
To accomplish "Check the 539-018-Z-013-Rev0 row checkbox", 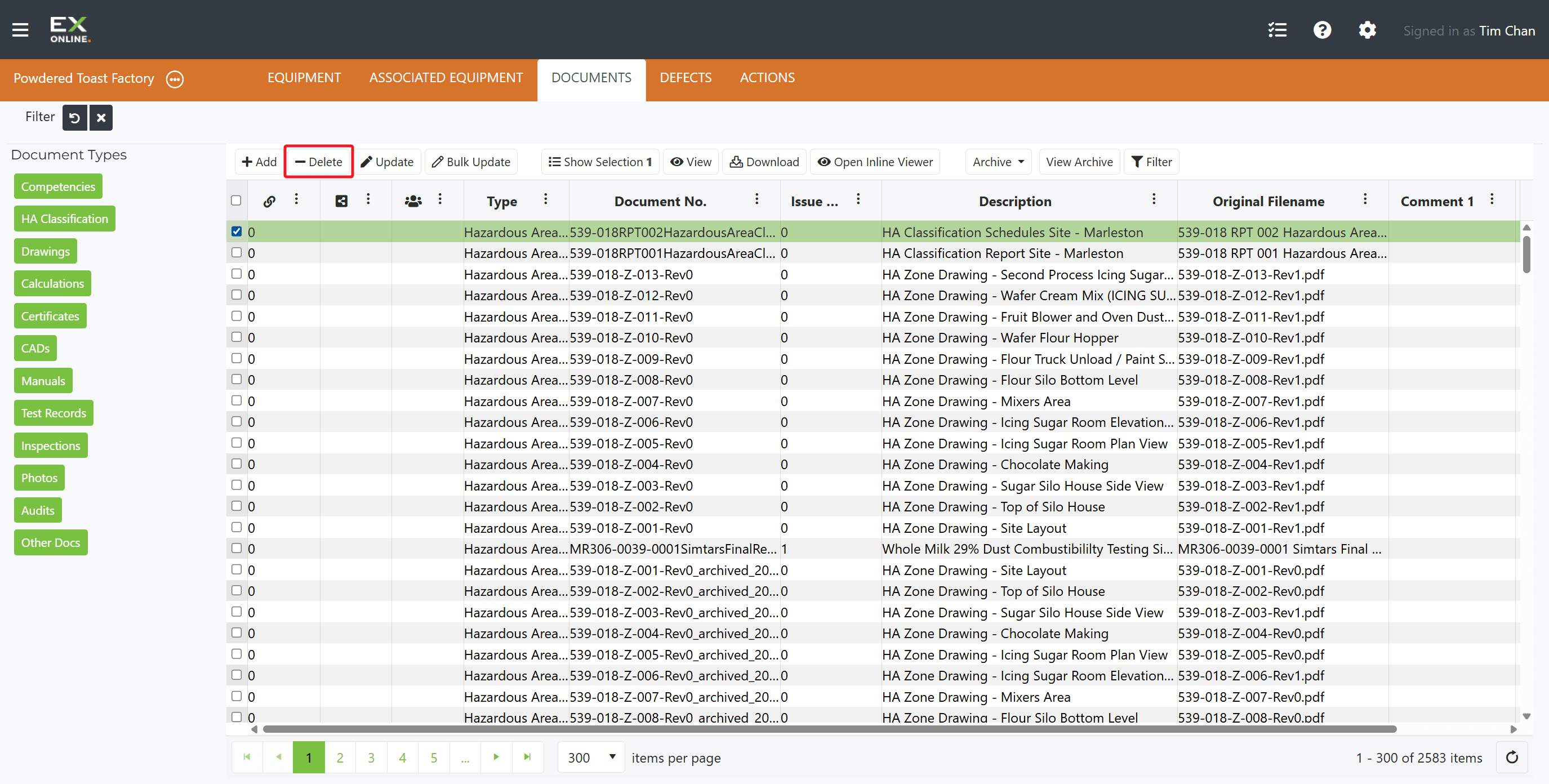I will tap(237, 274).
